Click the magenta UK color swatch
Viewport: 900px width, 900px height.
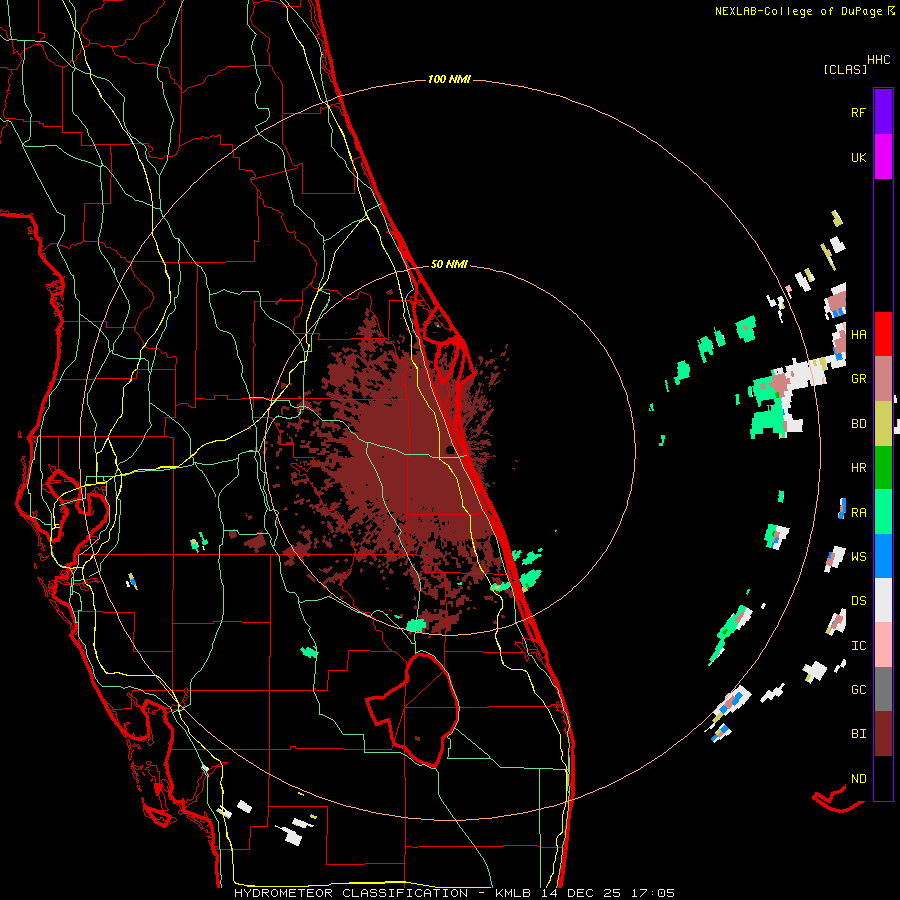point(883,157)
